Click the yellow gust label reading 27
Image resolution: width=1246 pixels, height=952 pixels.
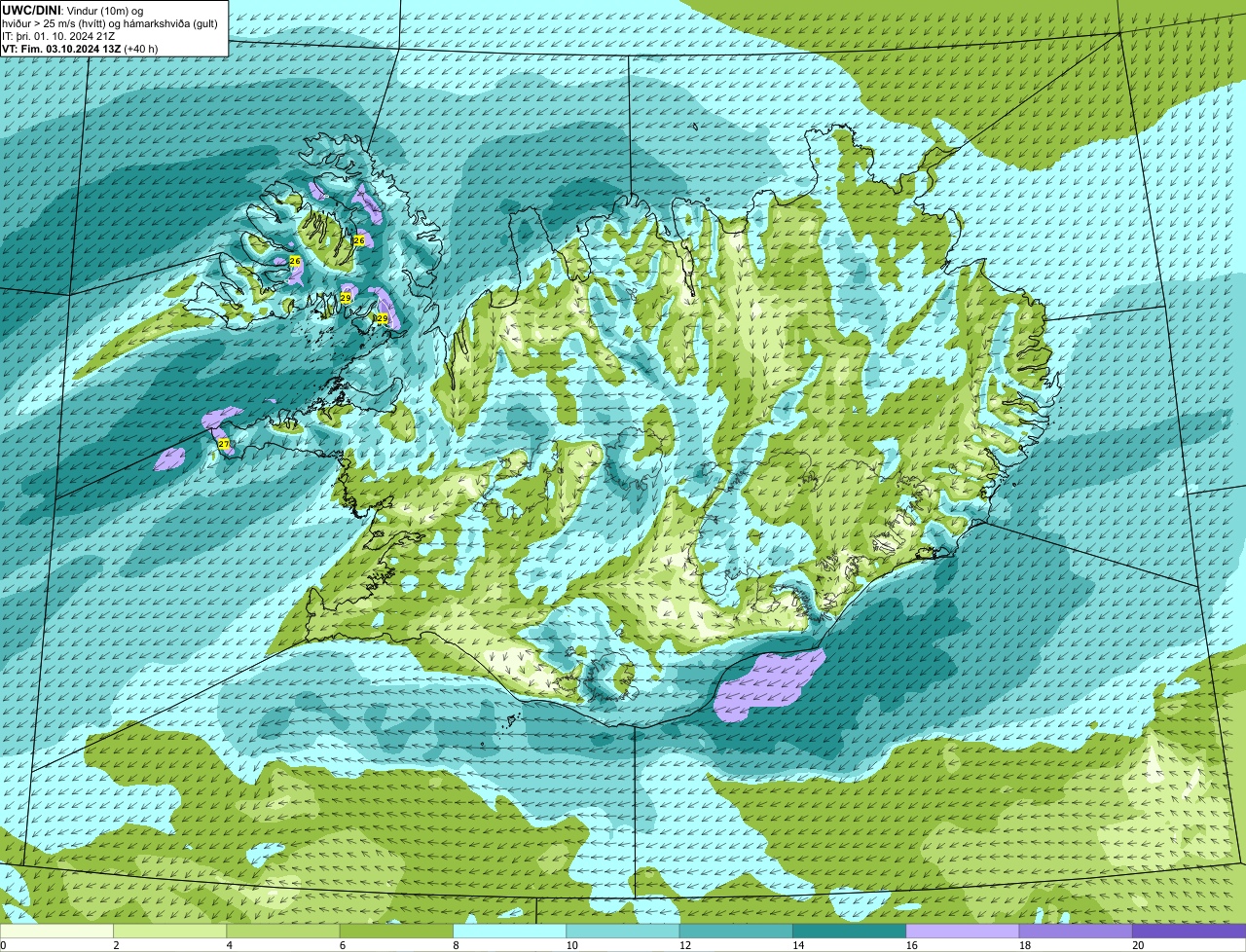click(224, 444)
